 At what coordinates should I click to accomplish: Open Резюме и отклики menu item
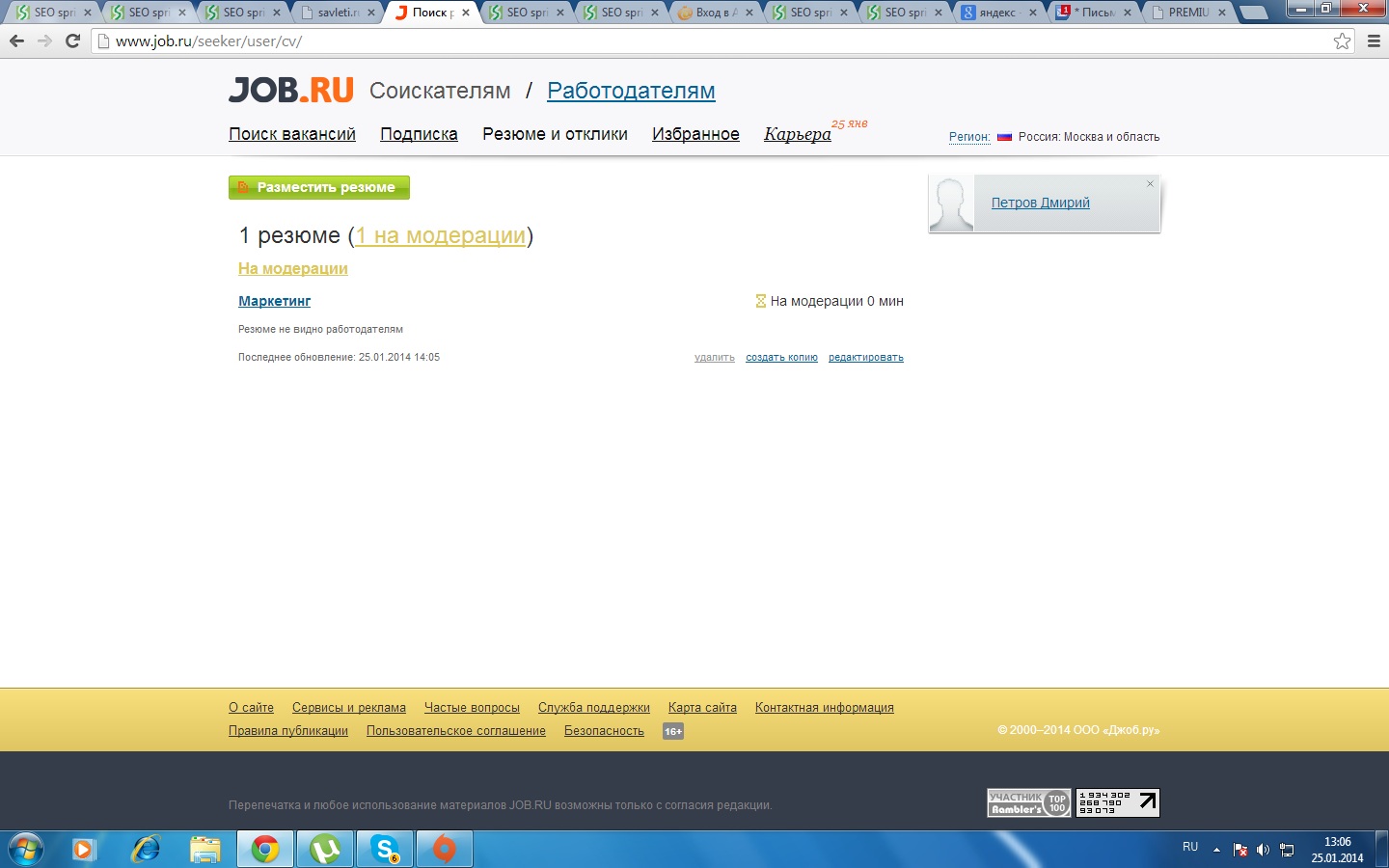click(555, 134)
